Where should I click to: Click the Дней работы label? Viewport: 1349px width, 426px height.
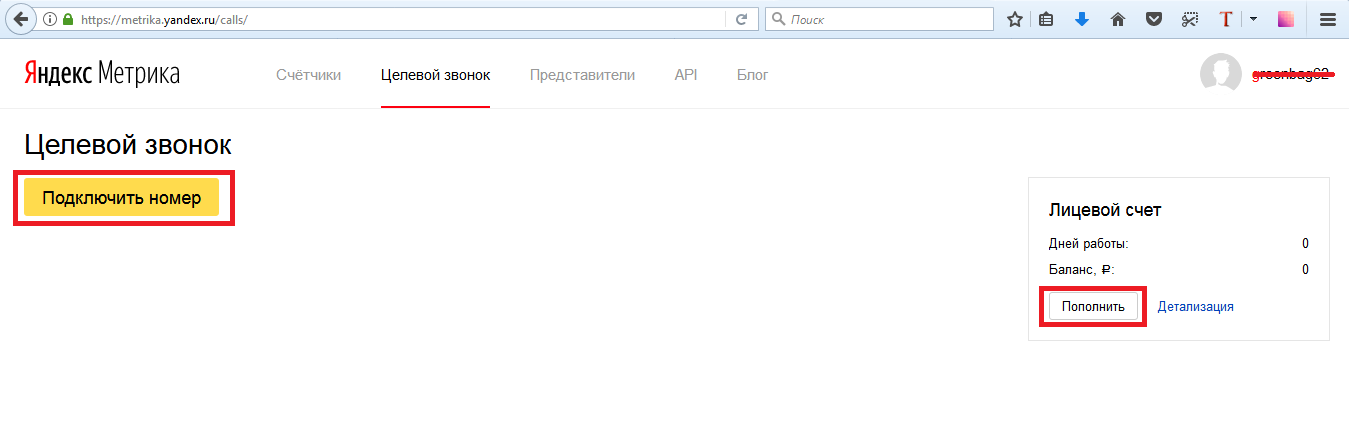click(1089, 244)
